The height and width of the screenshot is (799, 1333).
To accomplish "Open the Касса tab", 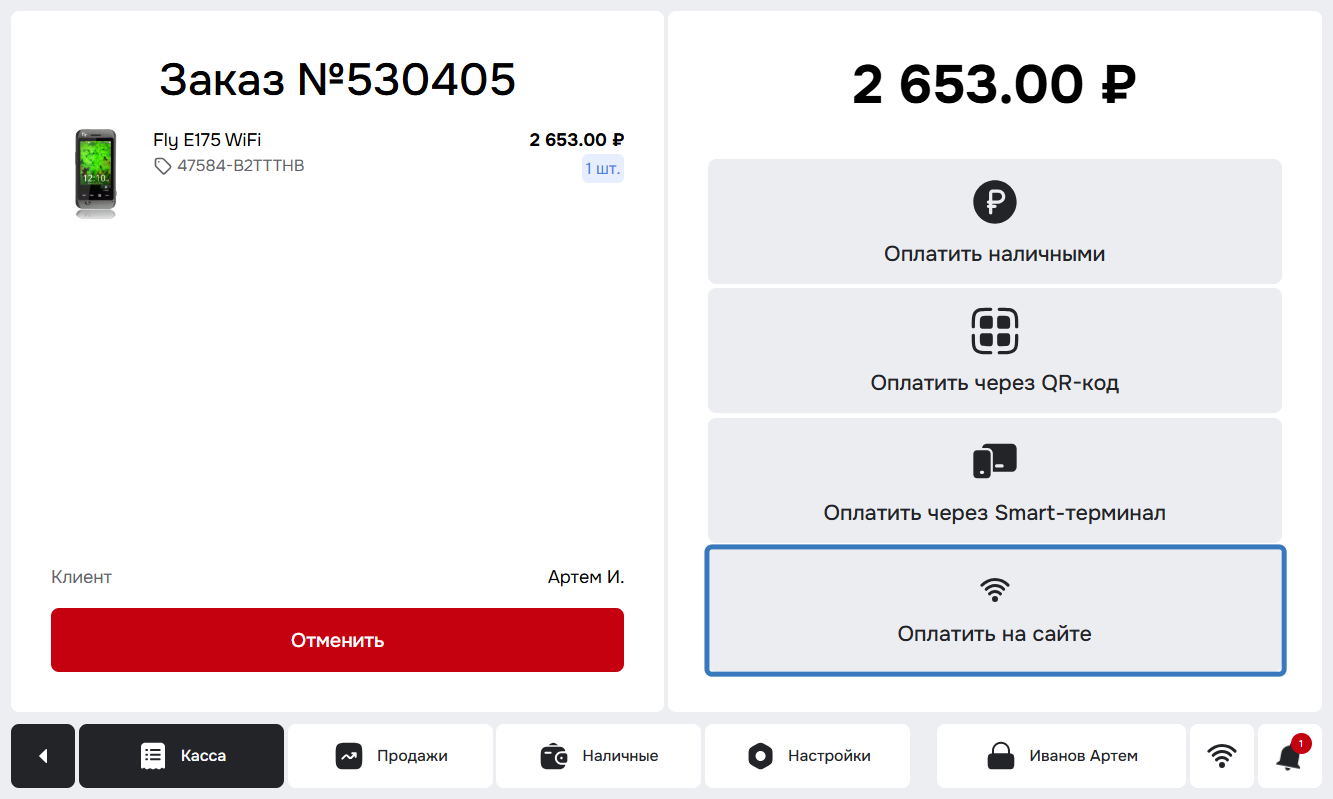I will pyautogui.click(x=181, y=756).
